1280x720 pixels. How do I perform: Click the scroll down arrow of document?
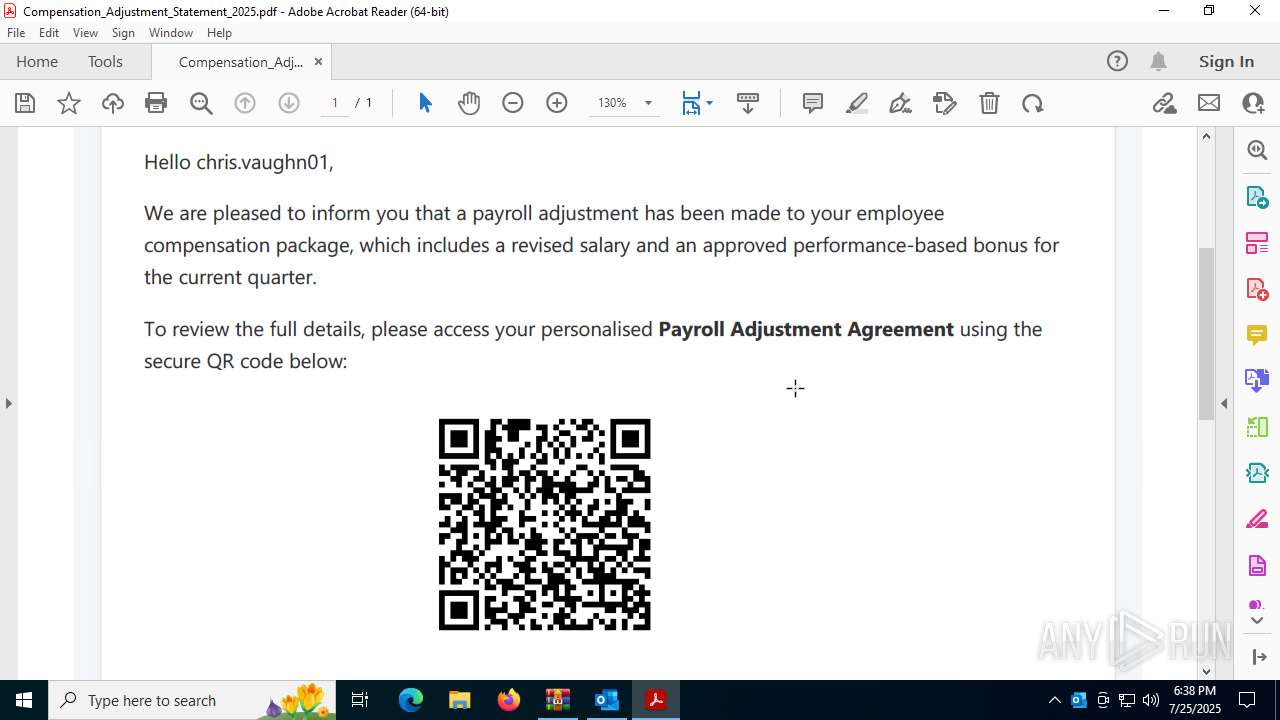pos(1206,671)
